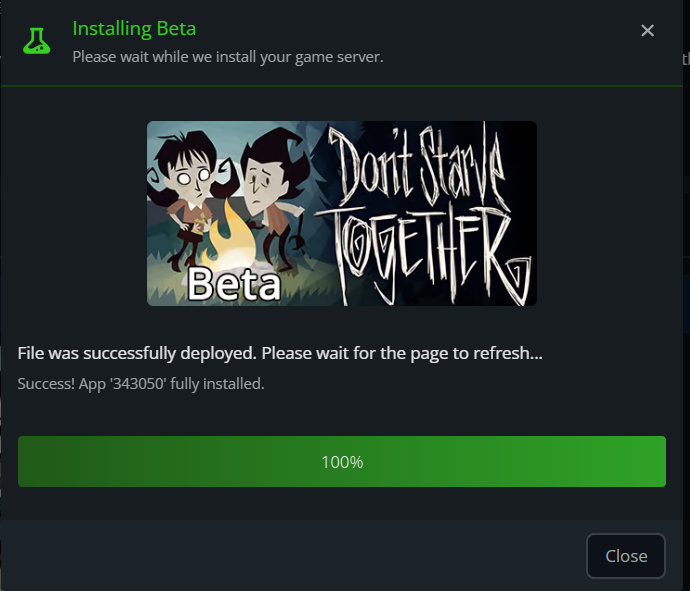Click the green beta flask icon
The image size is (690, 591).
[x=37, y=40]
